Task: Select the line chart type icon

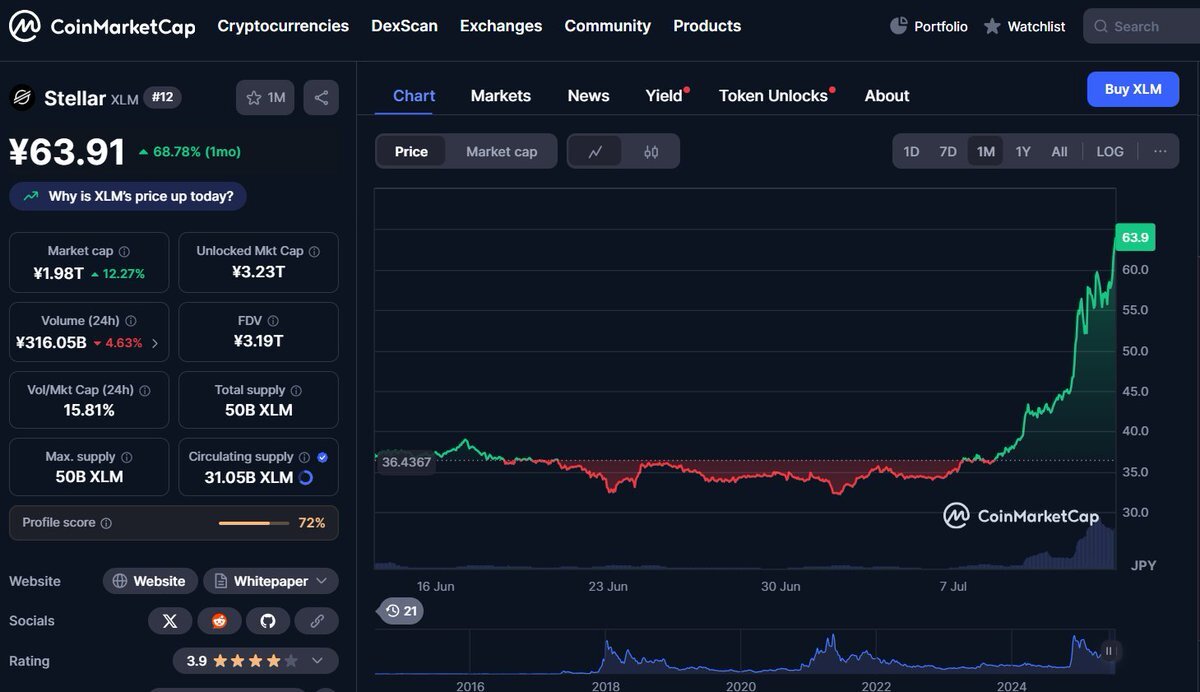Action: 596,152
